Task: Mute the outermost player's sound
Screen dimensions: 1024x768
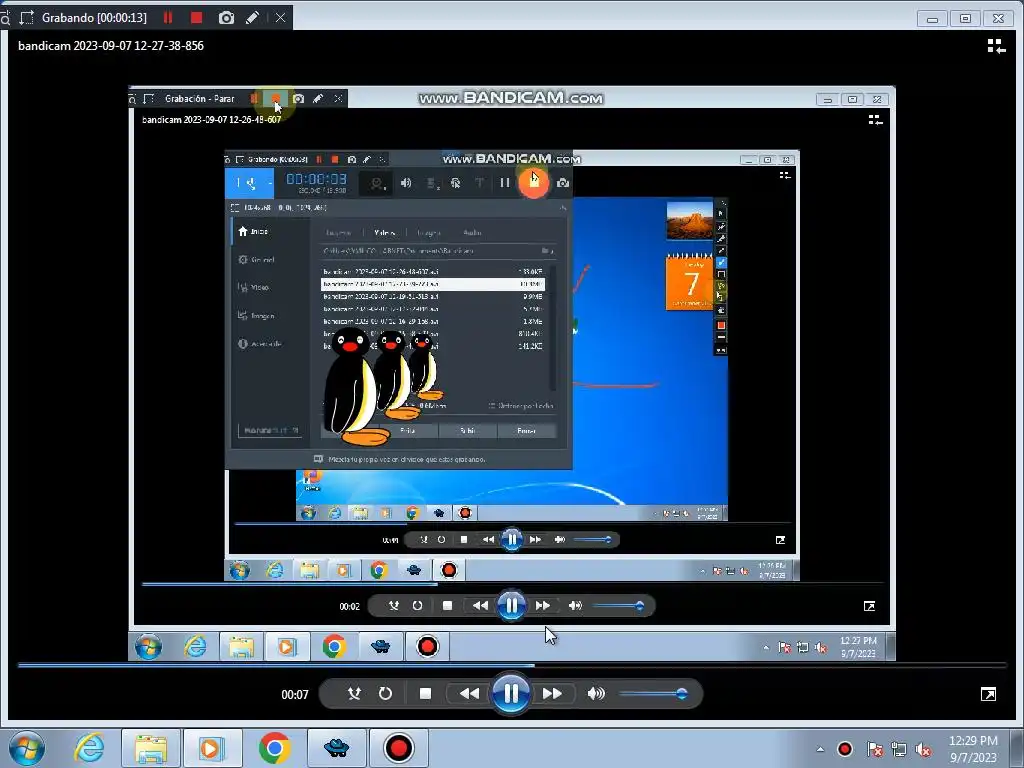Action: coord(596,694)
